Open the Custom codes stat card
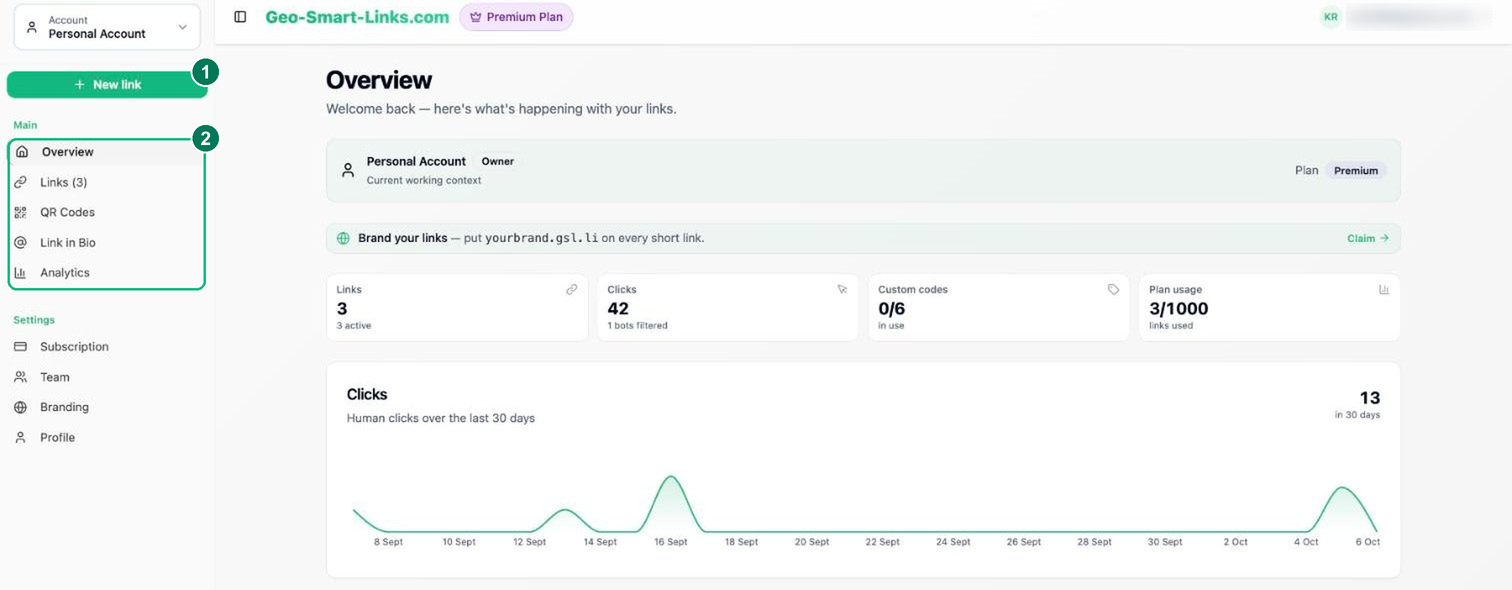The image size is (1512, 590). point(999,307)
